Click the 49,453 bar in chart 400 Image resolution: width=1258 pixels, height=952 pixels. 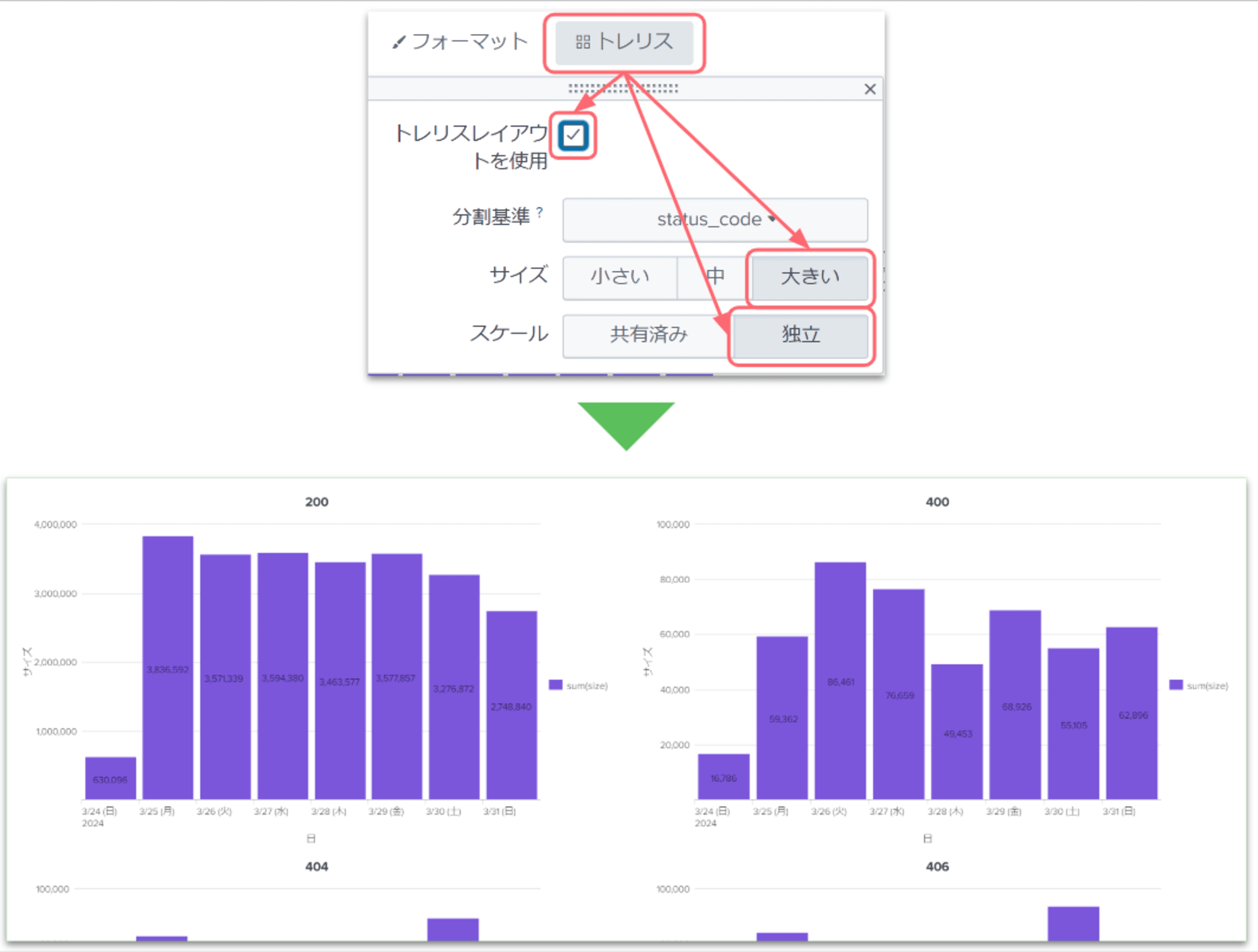(x=957, y=731)
